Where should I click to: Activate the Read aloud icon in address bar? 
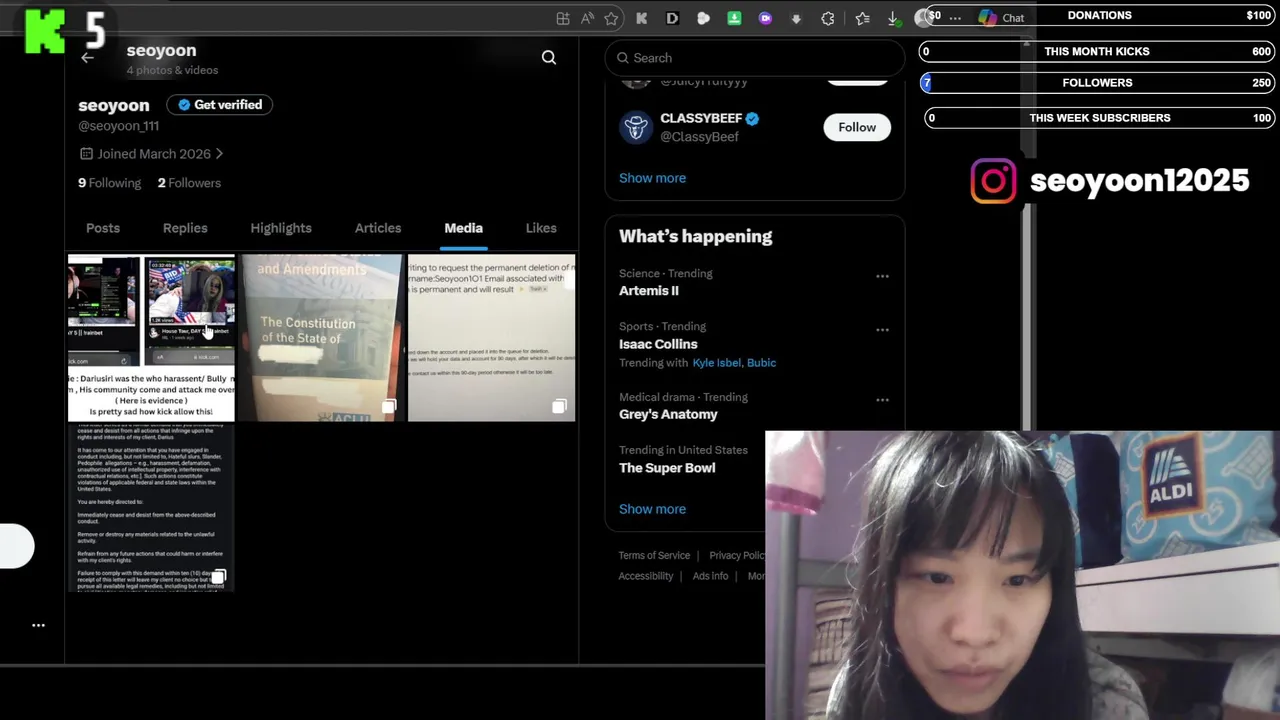coord(587,18)
